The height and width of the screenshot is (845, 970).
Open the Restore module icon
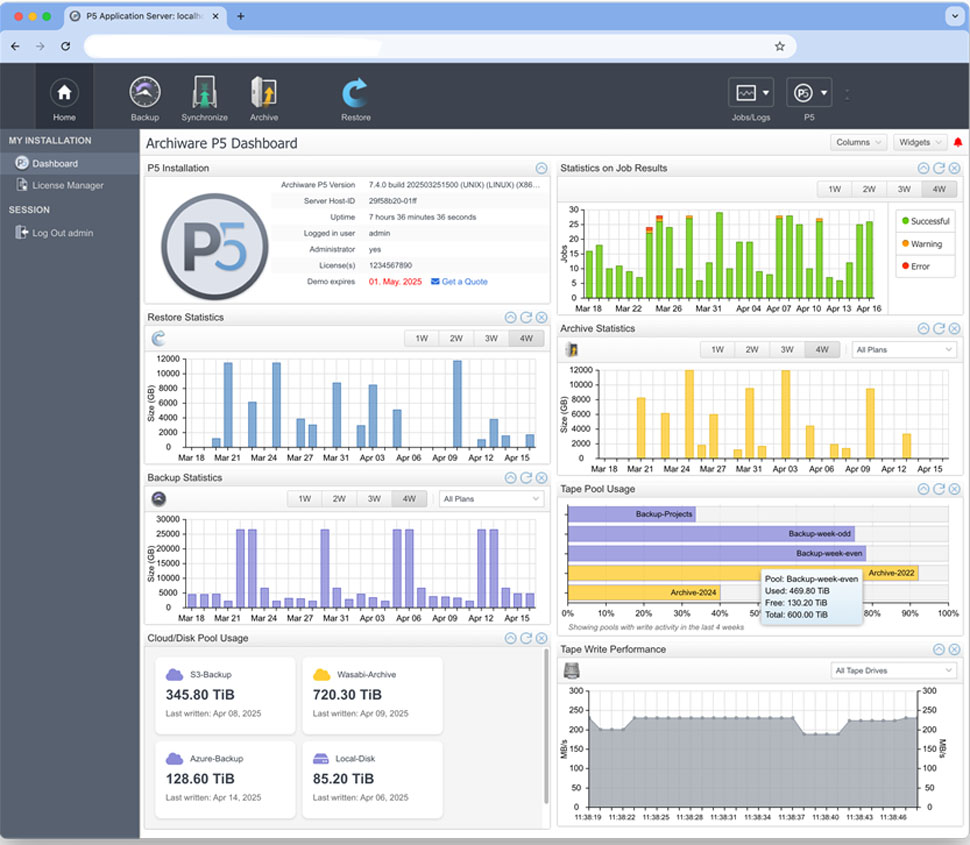tap(355, 93)
